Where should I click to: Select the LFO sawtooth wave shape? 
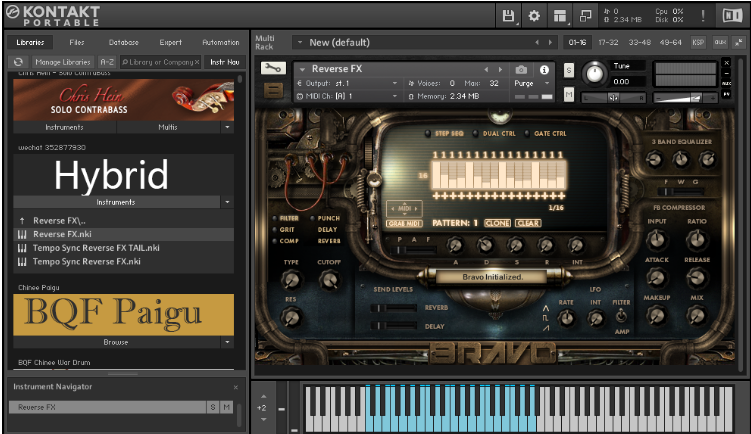[546, 328]
